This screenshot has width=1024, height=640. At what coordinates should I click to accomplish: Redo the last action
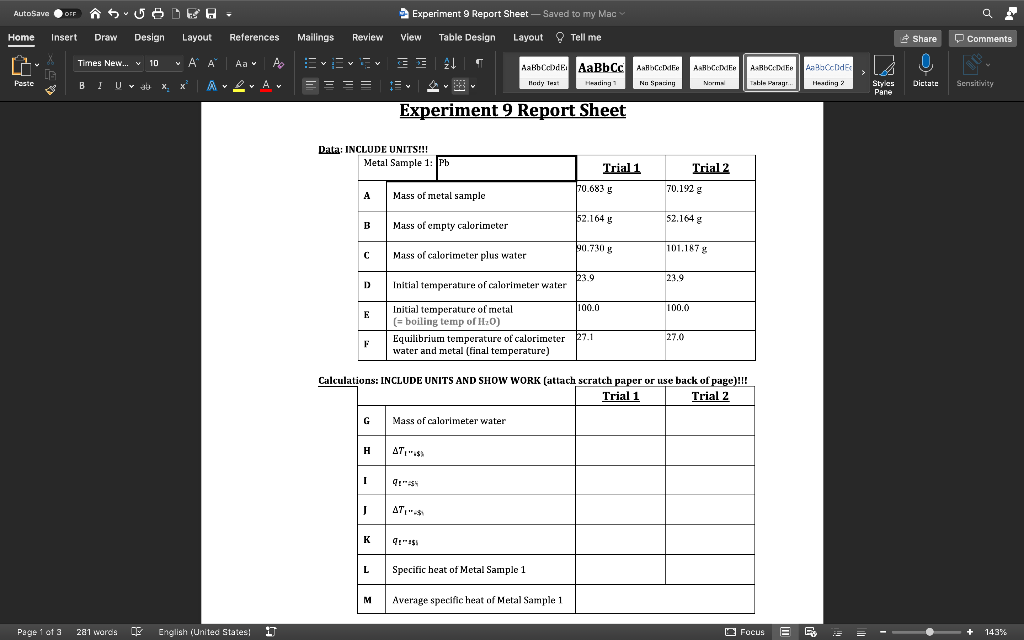139,13
